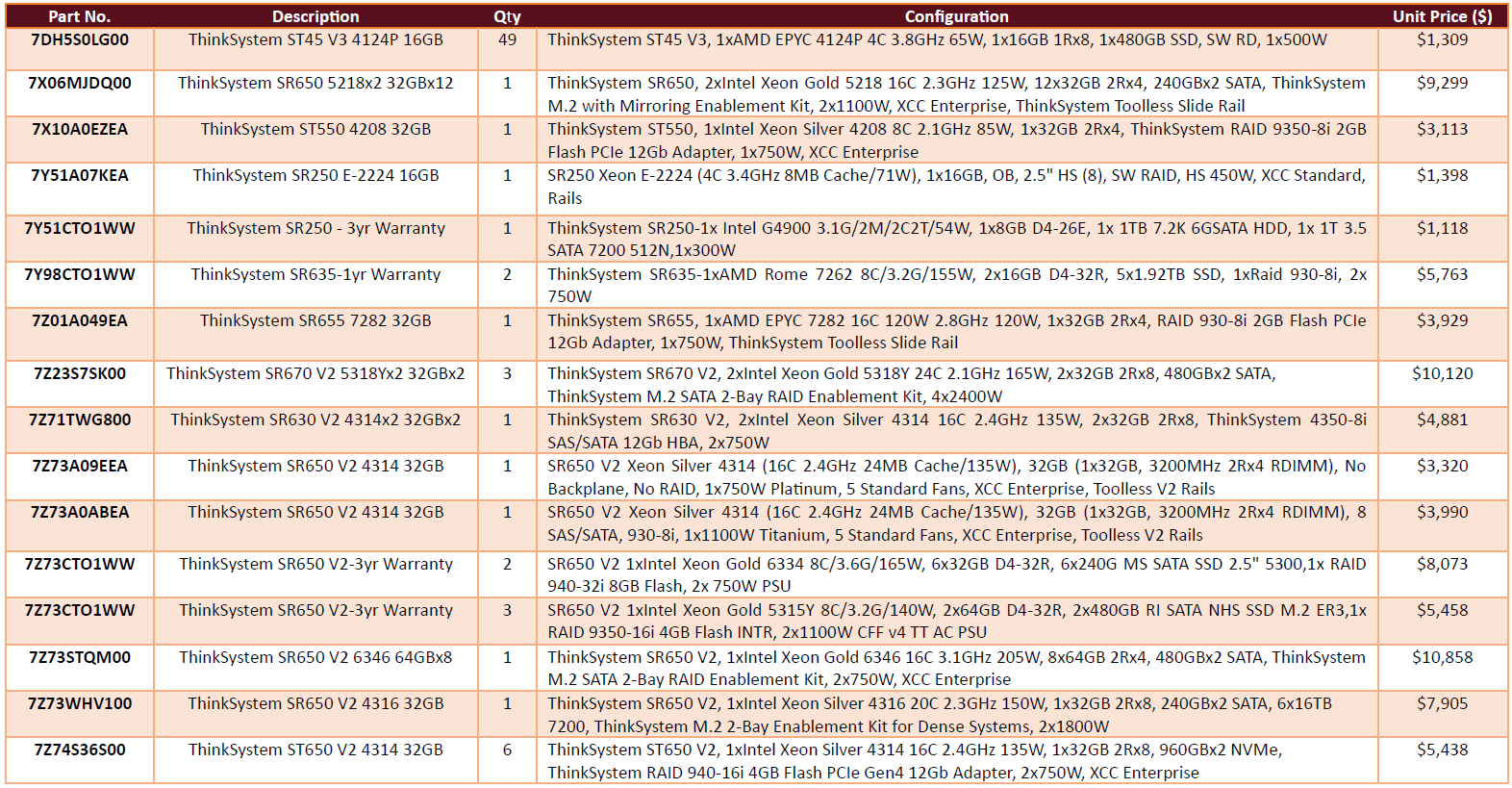Viewport: 1512px width, 788px height.
Task: Click the unit price $4,881
Action: (x=1443, y=419)
